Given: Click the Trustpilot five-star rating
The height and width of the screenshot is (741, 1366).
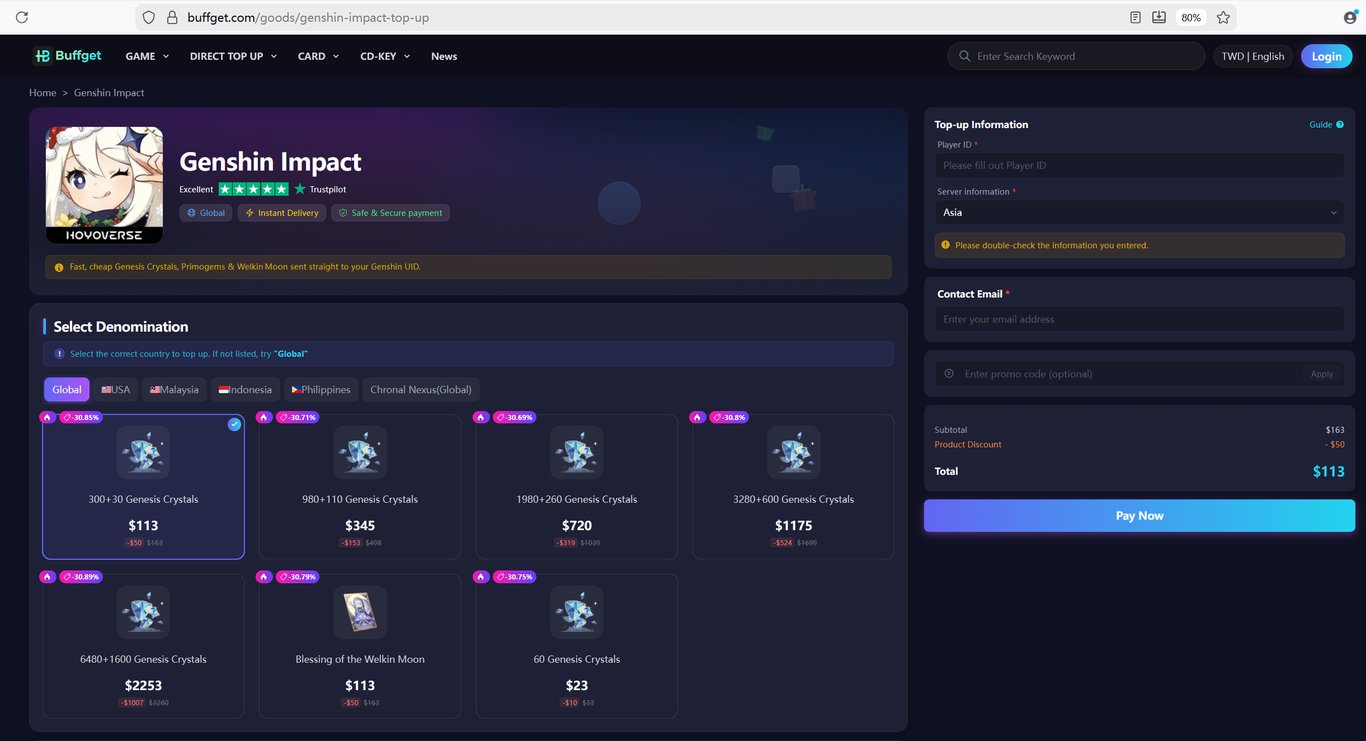Looking at the screenshot, I should [x=254, y=189].
